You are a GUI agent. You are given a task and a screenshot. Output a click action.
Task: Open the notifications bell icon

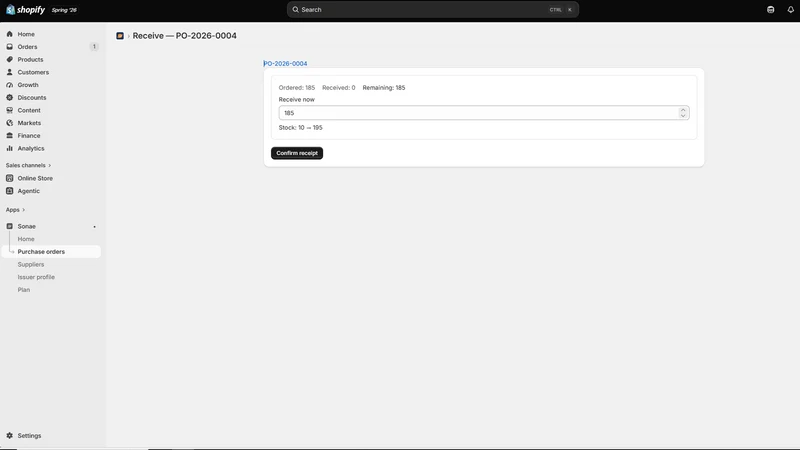(x=790, y=10)
